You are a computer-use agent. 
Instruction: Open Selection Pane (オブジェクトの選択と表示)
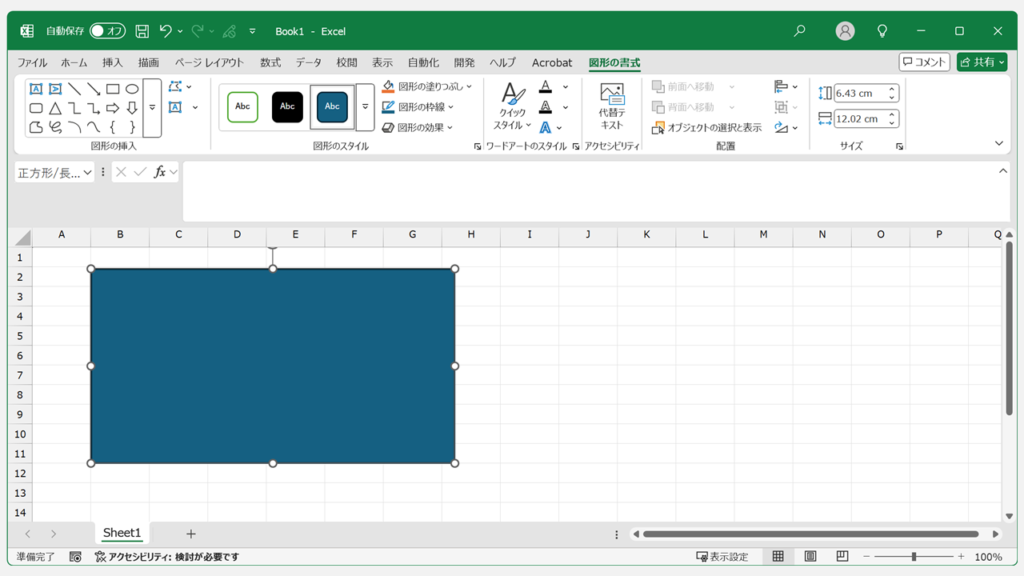(x=707, y=127)
